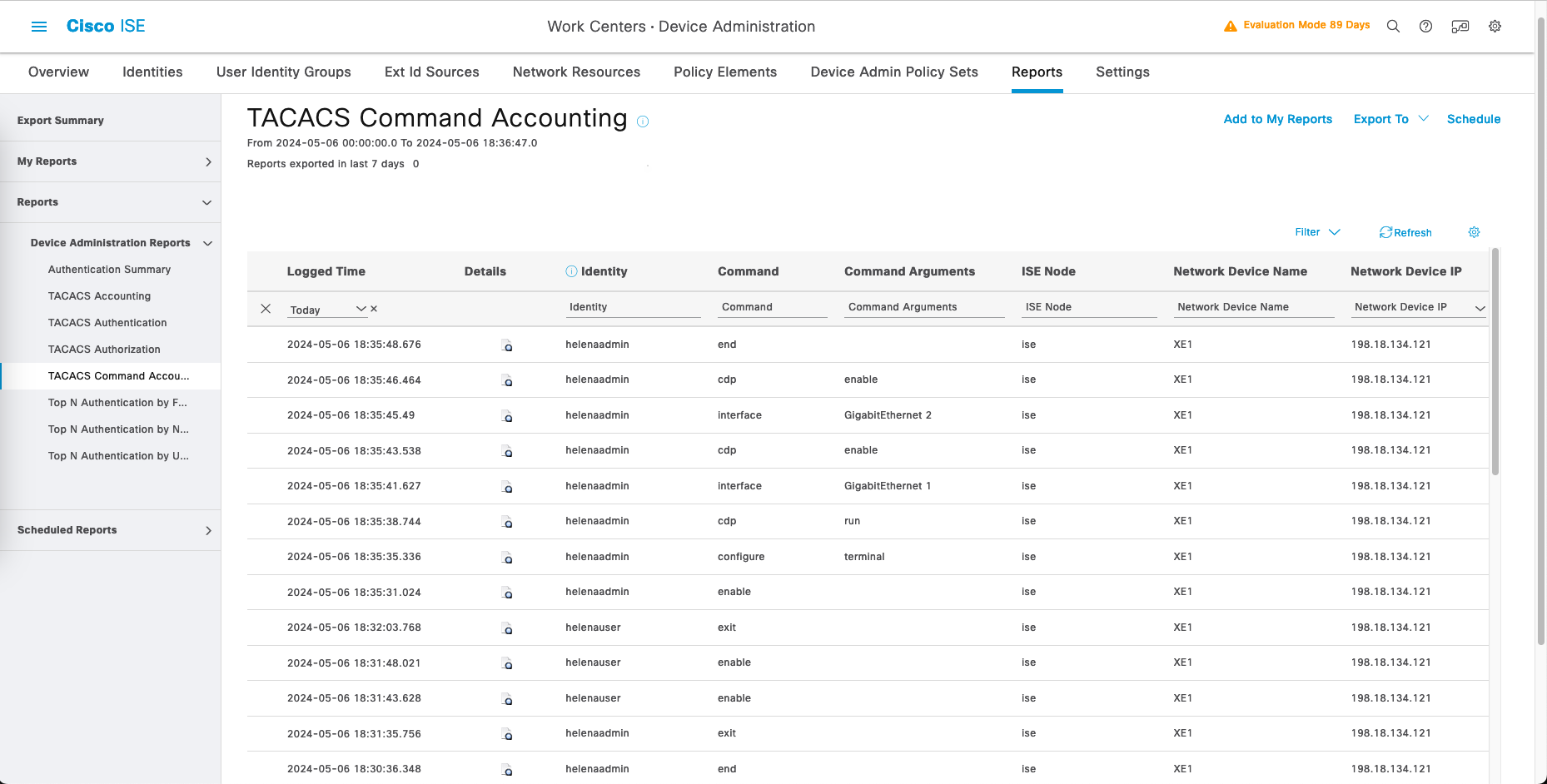Select TACACS Authentication report
Viewport: 1547px width, 784px height.
[107, 323]
